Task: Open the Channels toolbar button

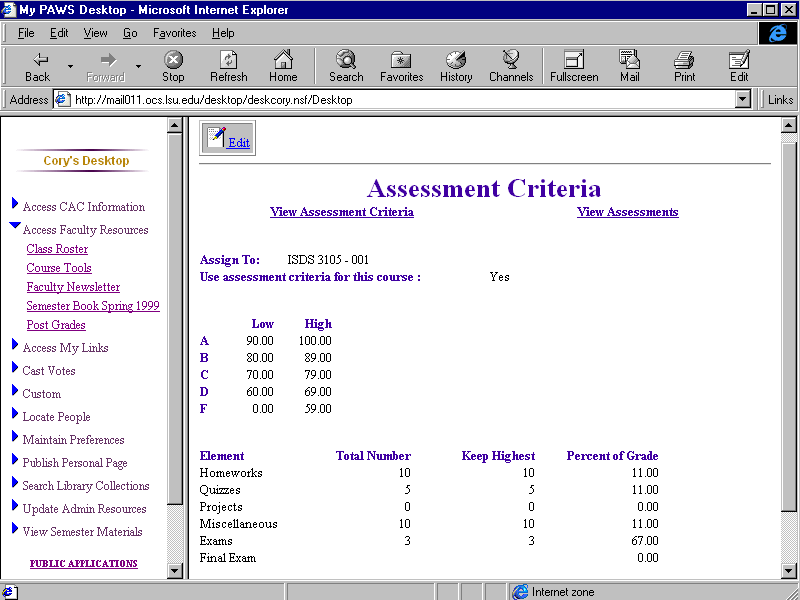Action: pyautogui.click(x=511, y=67)
